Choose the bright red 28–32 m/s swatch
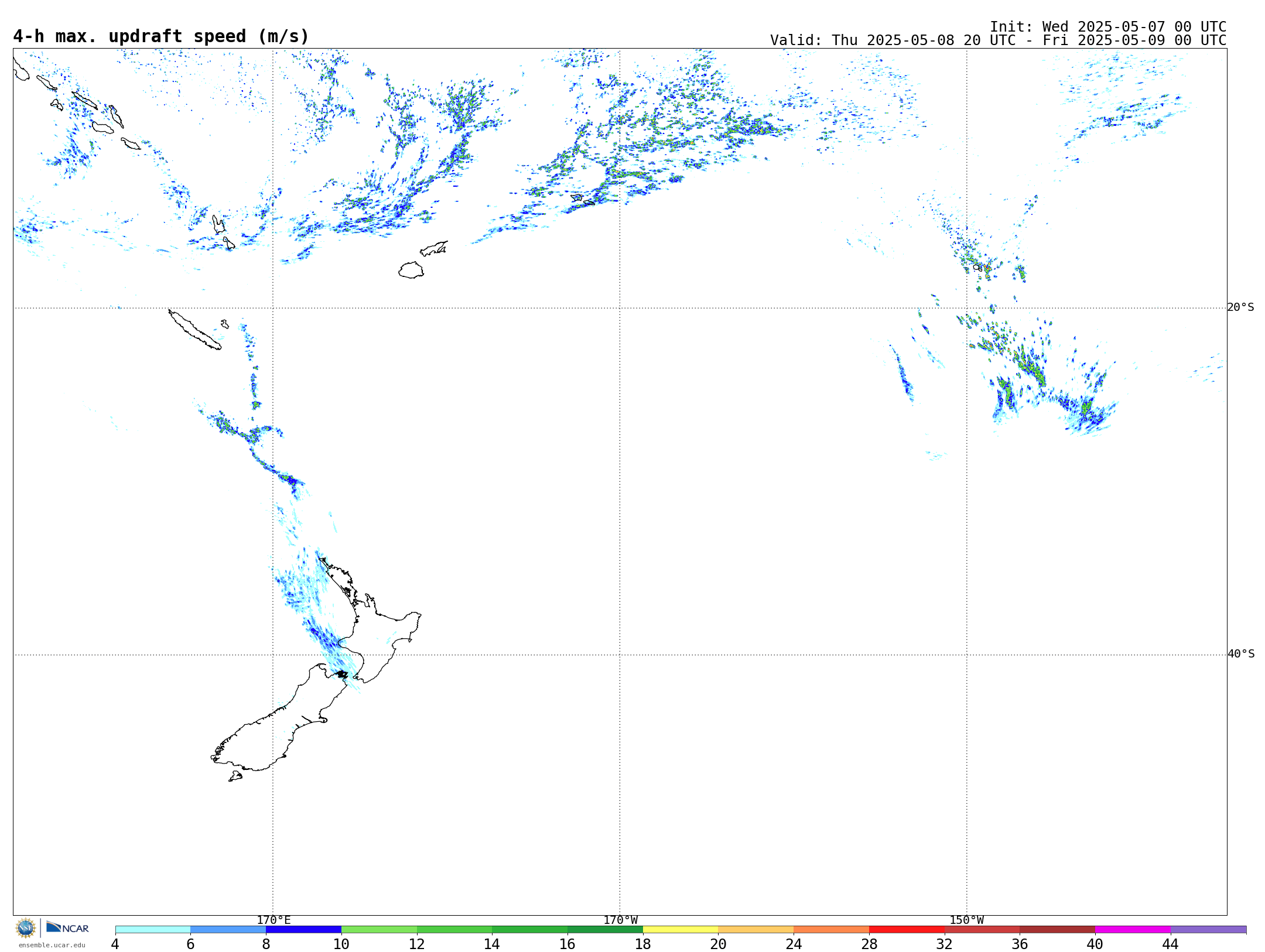The height and width of the screenshot is (952, 1265). 907,929
